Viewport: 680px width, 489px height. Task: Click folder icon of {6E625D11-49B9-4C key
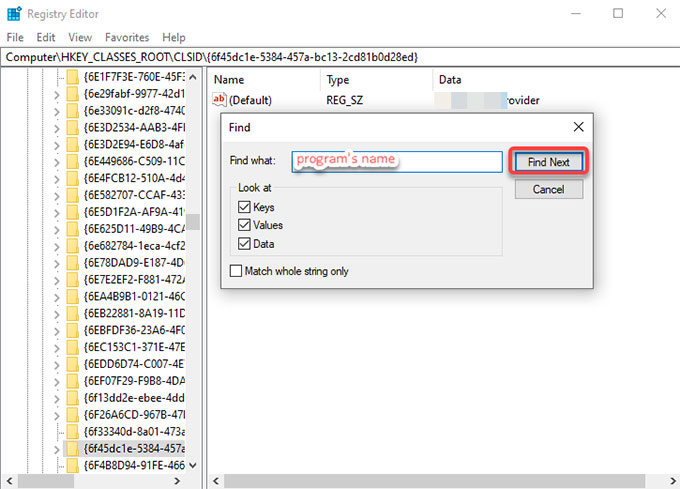pyautogui.click(x=72, y=229)
